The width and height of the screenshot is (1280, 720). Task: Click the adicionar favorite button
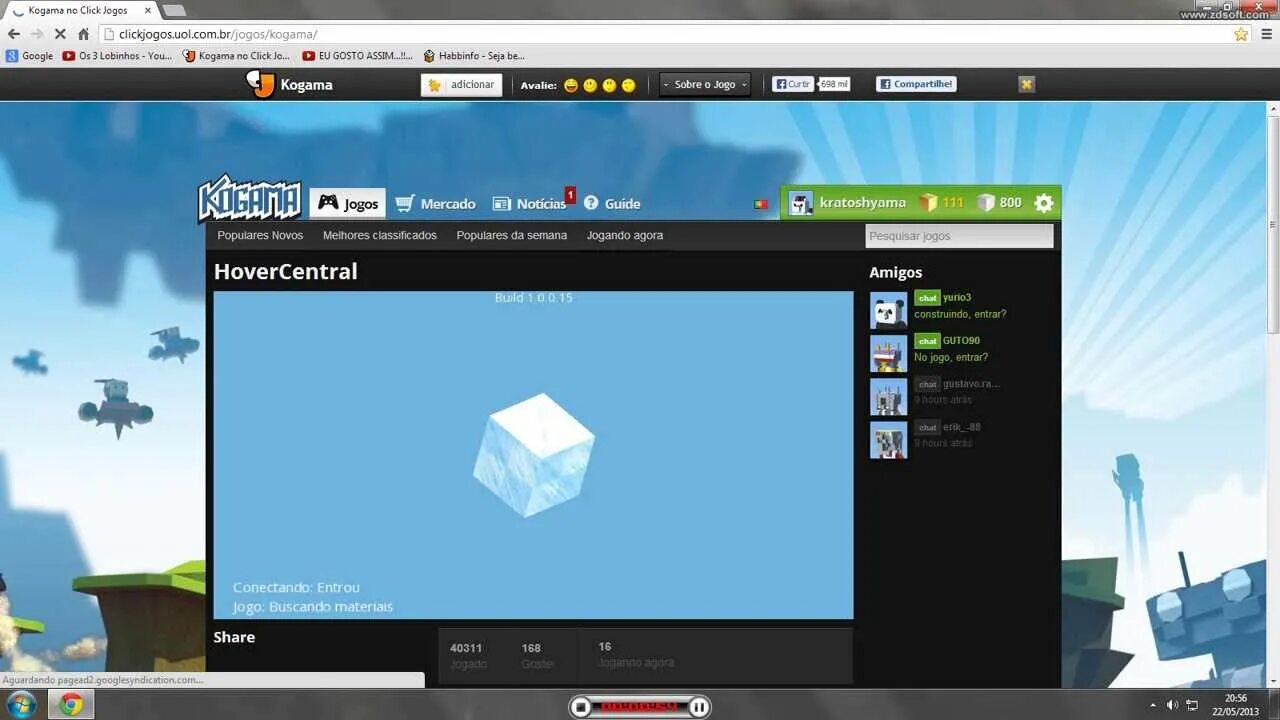(x=461, y=85)
